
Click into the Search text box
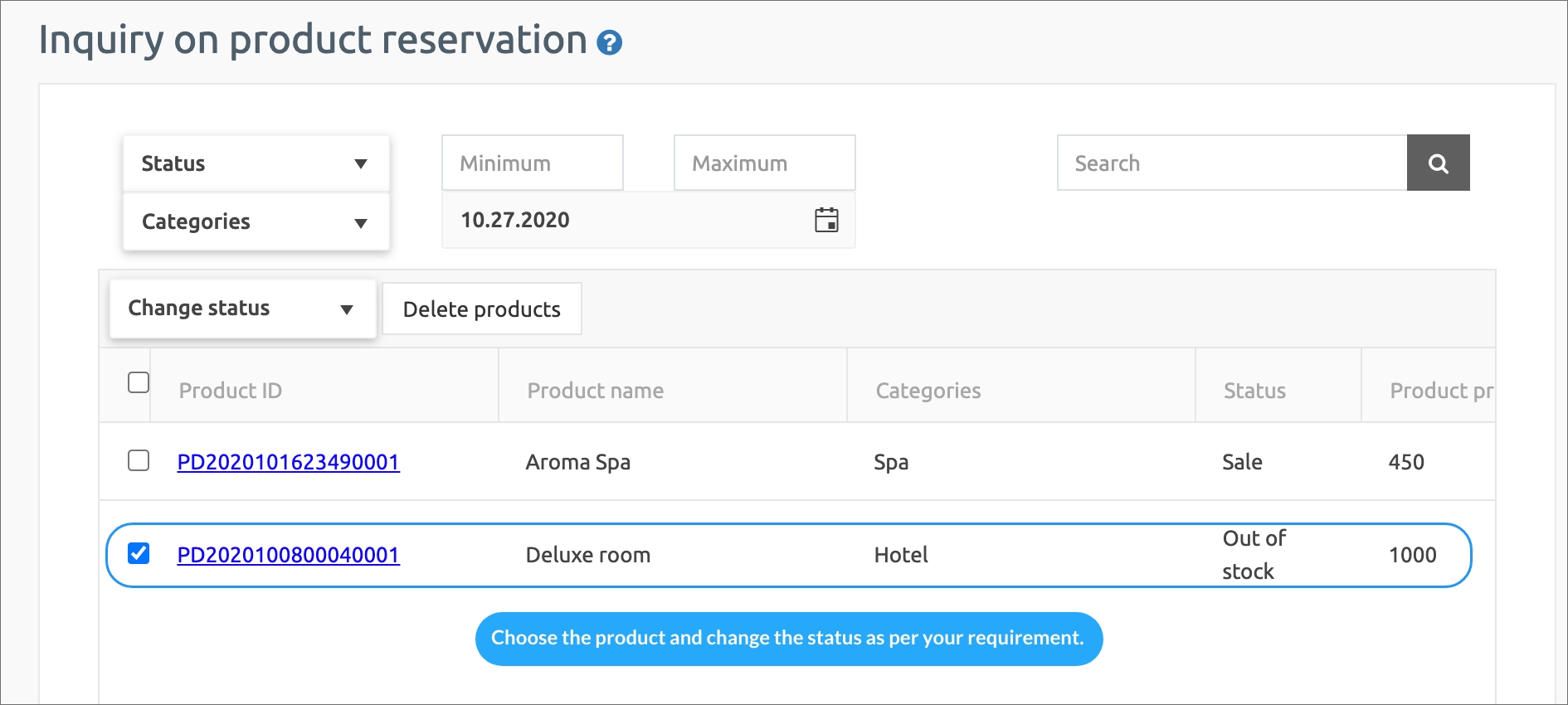tap(1231, 163)
